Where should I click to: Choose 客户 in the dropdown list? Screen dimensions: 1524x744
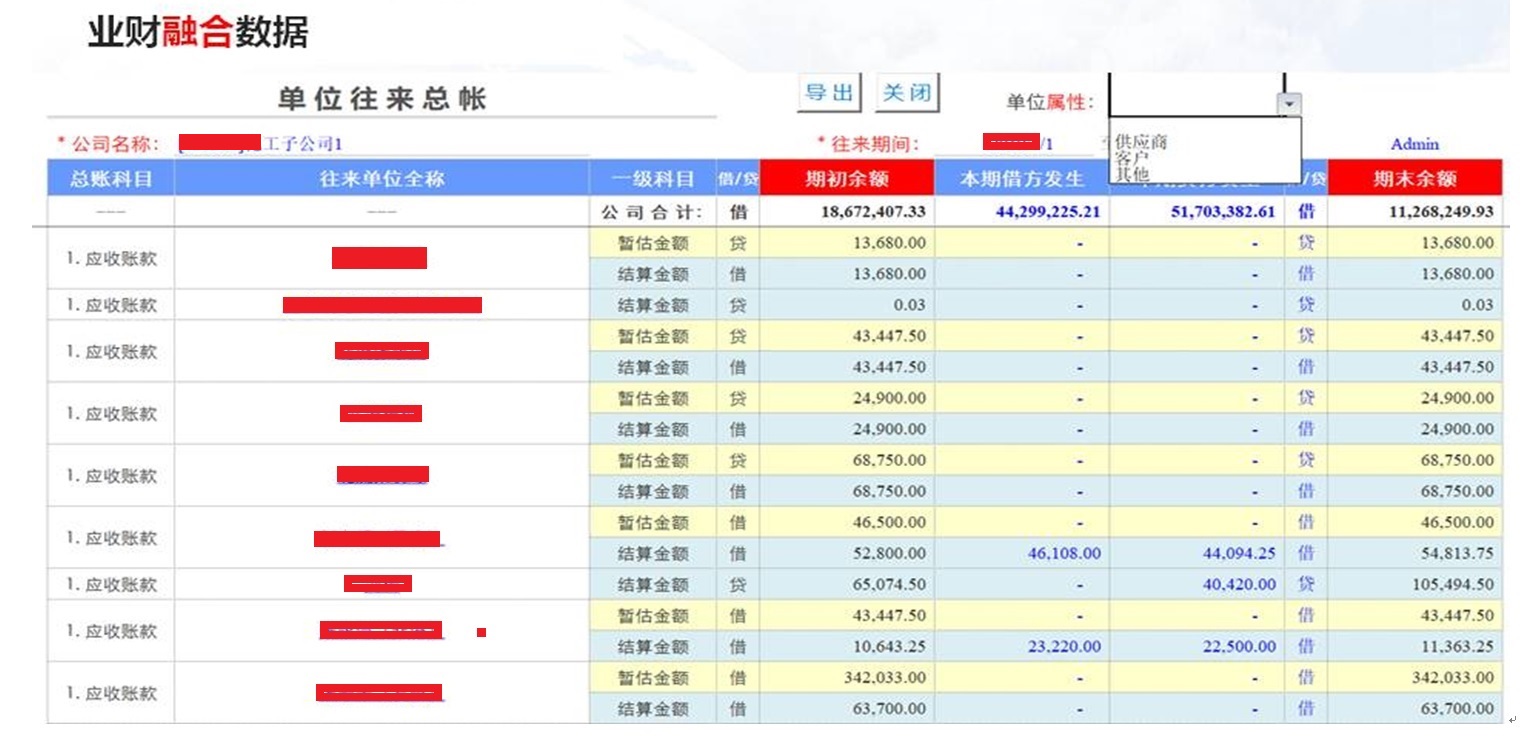tap(1132, 158)
